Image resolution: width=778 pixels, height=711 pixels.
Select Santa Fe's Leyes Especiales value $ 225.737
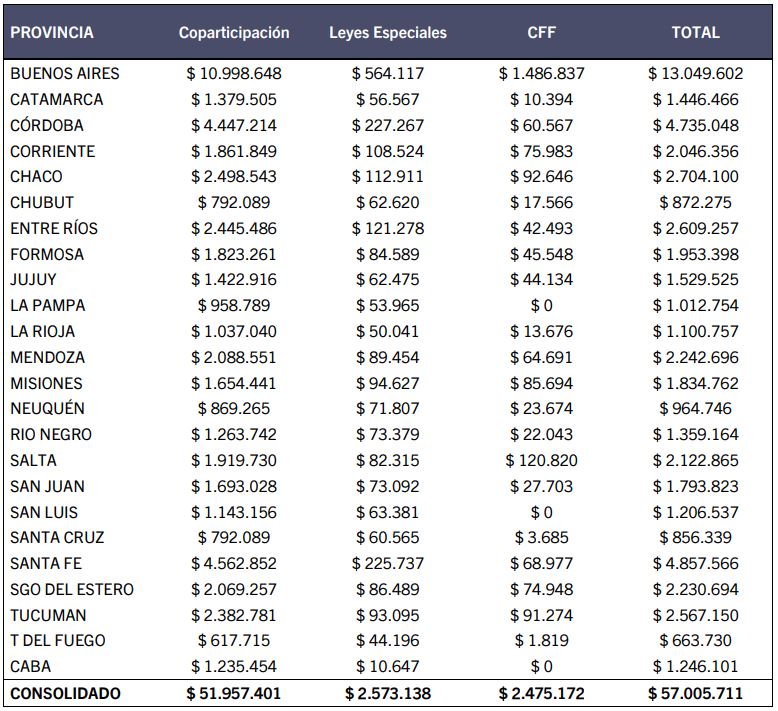coord(388,563)
